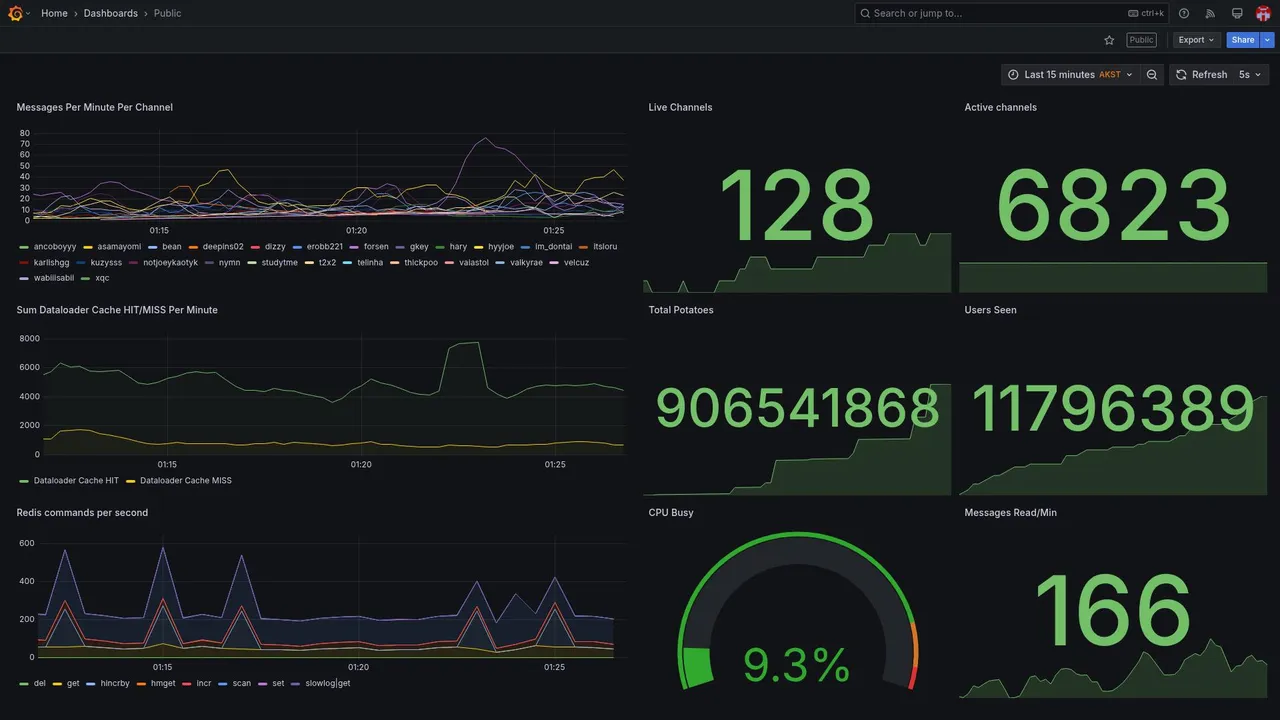Star this dashboard as favorite

pyautogui.click(x=1109, y=40)
